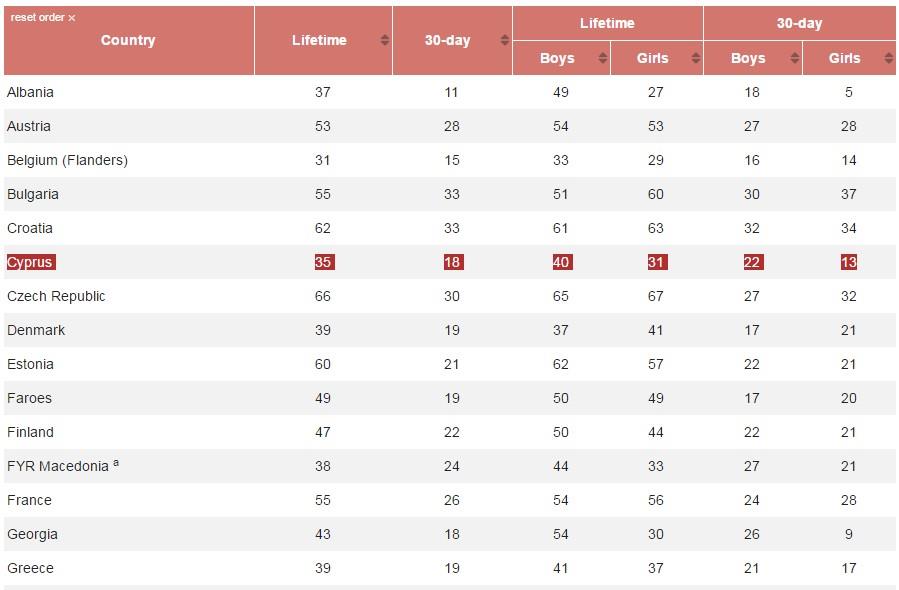Click the Boys header under Lifetime
This screenshot has width=899, height=590.
tap(557, 58)
